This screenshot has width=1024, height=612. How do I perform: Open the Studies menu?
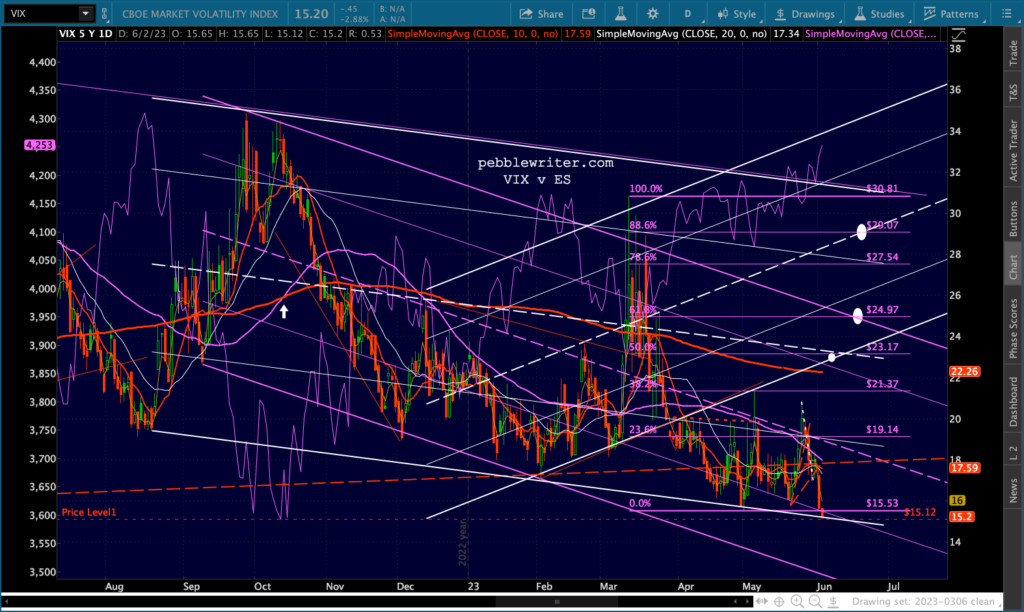880,14
